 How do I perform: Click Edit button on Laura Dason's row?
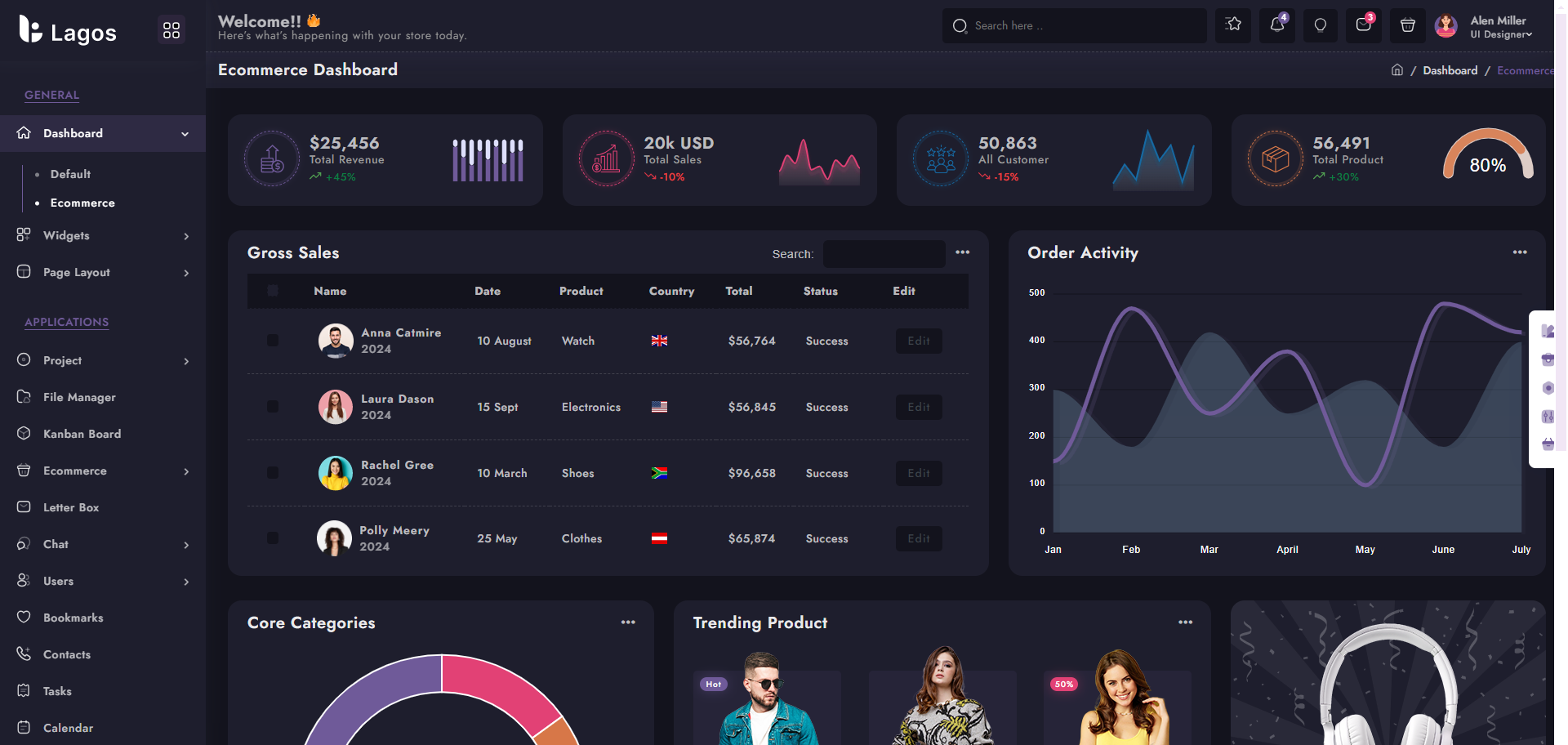(918, 407)
